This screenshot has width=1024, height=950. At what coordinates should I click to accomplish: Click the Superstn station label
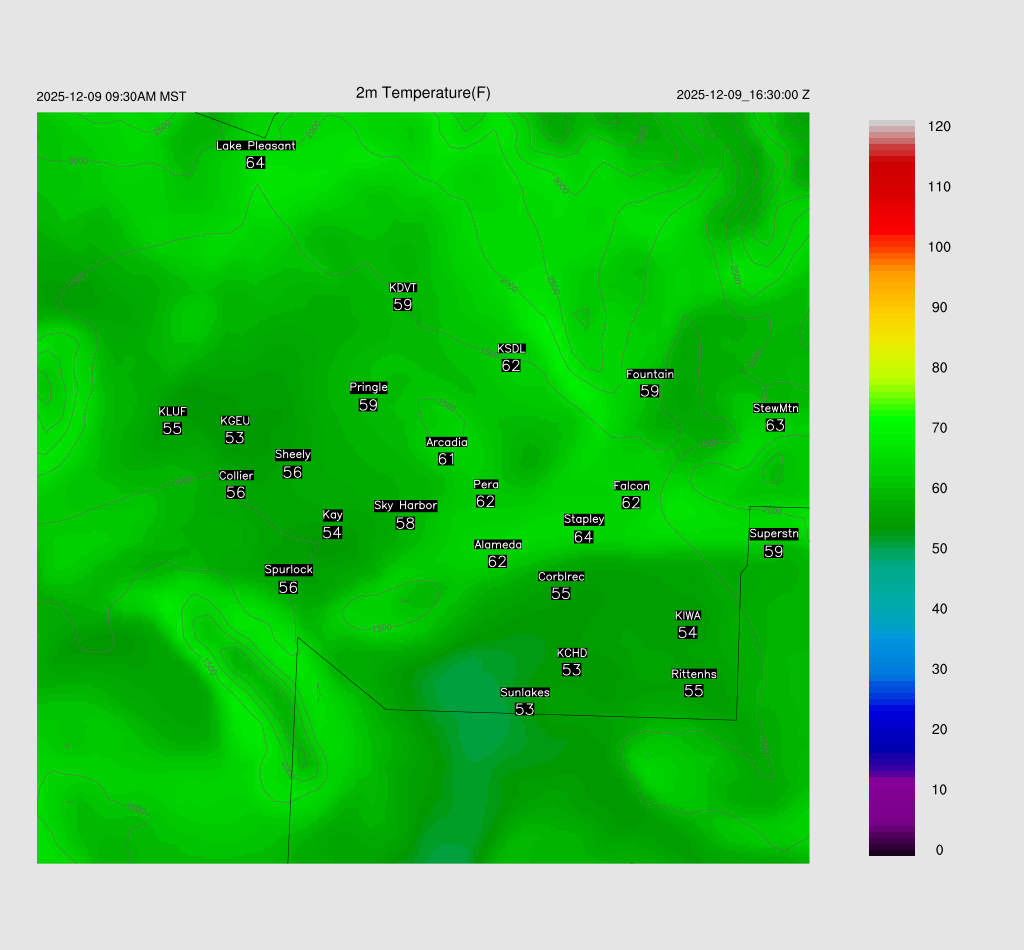(773, 534)
